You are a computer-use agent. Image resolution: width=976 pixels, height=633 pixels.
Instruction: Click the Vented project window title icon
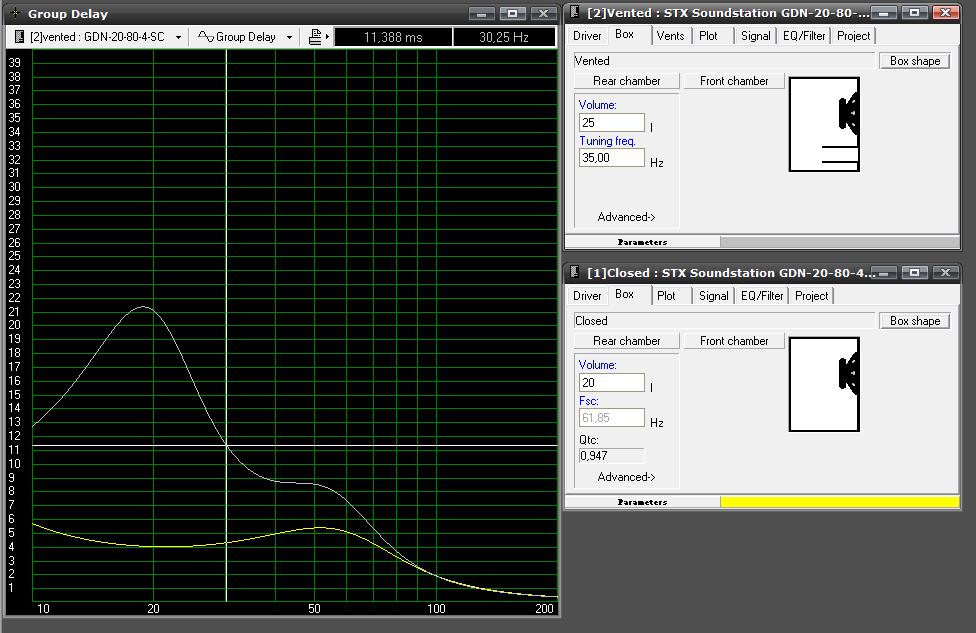(574, 13)
